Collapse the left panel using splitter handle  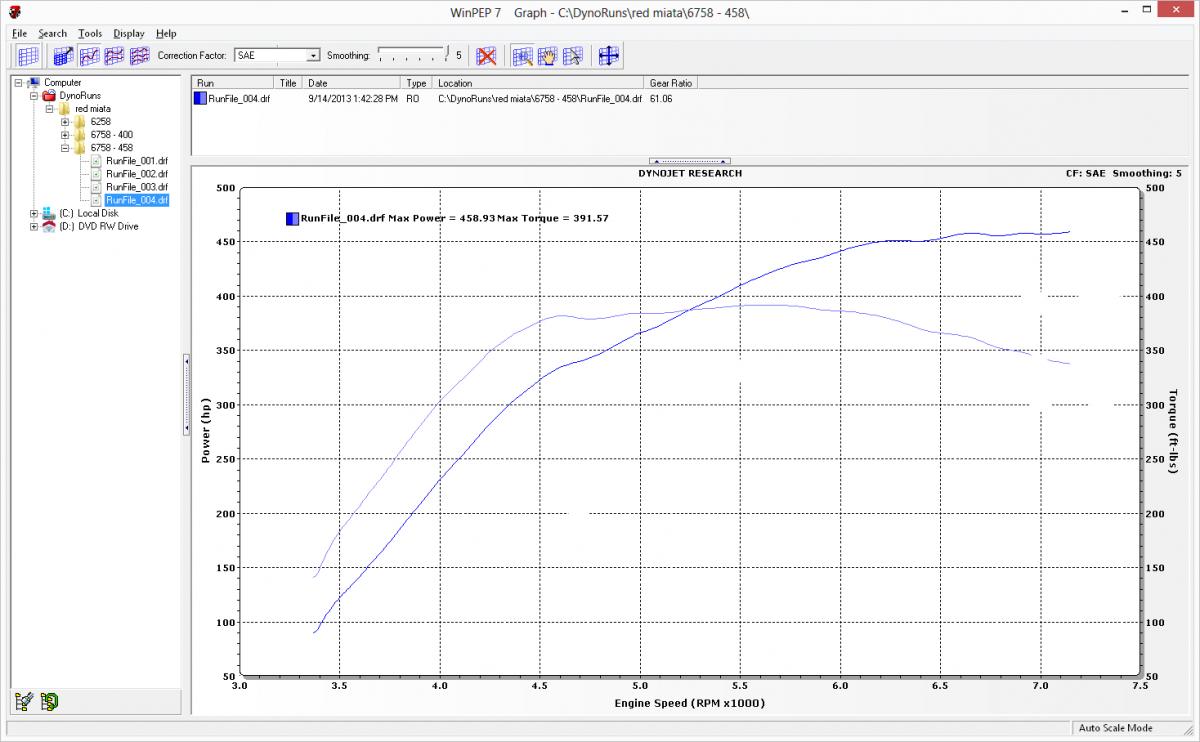(x=186, y=395)
